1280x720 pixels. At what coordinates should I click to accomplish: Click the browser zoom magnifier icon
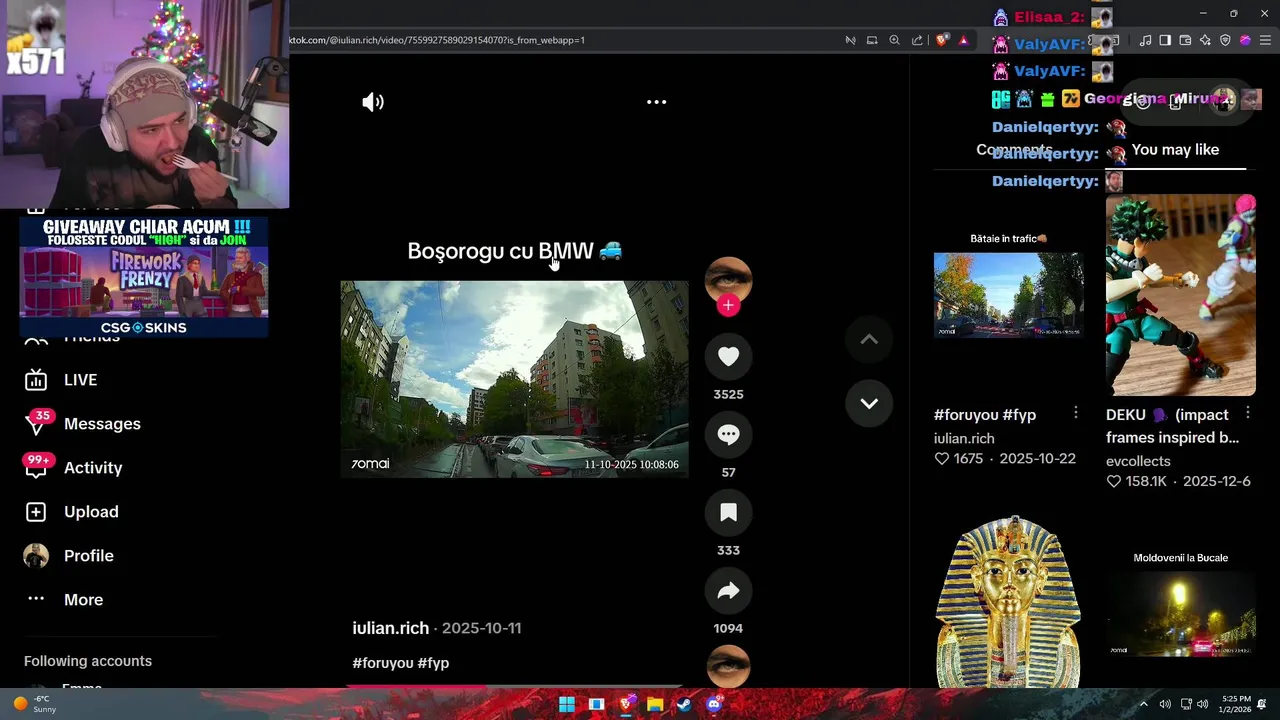click(x=894, y=40)
